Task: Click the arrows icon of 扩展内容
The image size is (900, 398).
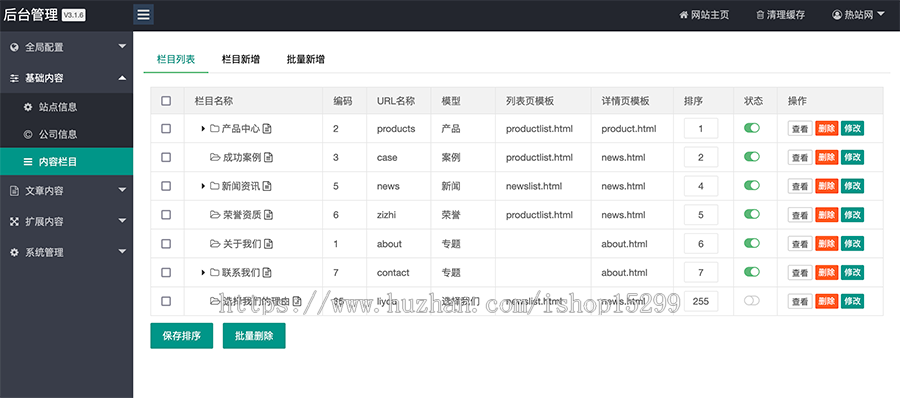Action: pyautogui.click(x=14, y=222)
